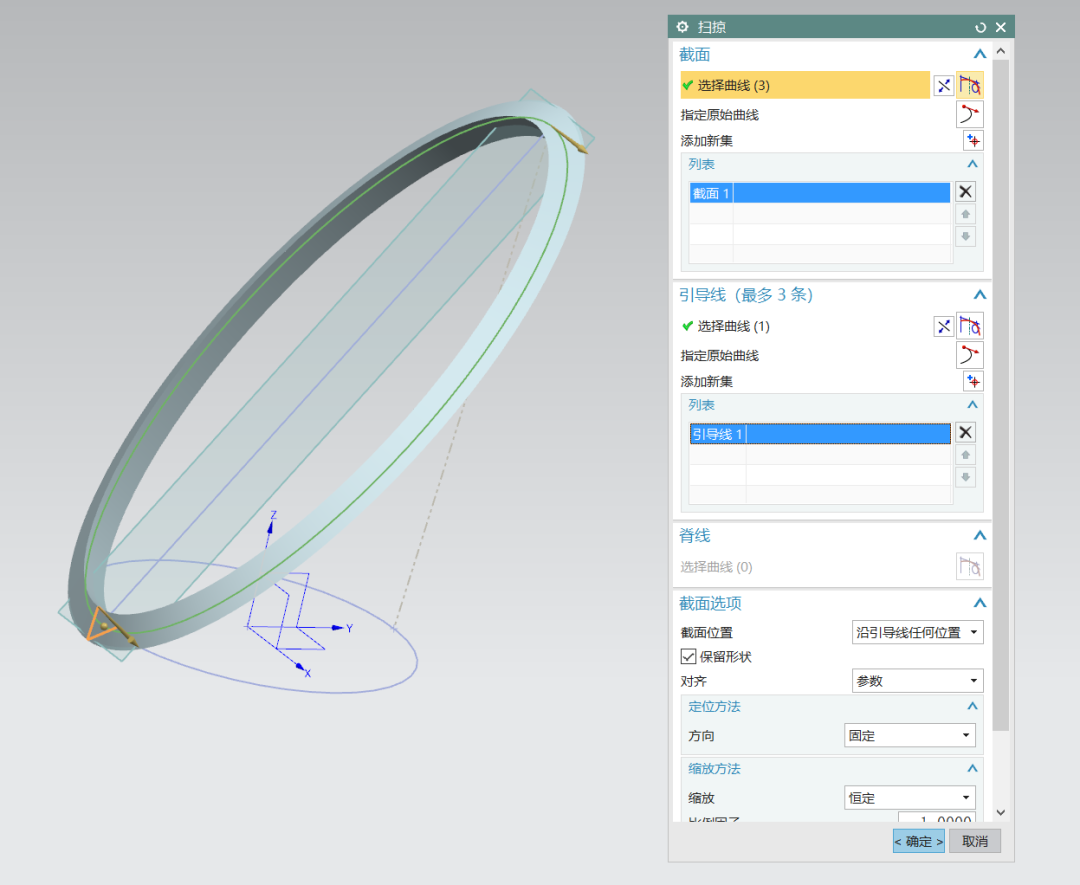Click 添加新集 icon in 引导线 section
Screen dimensions: 1080x885
coord(973,381)
